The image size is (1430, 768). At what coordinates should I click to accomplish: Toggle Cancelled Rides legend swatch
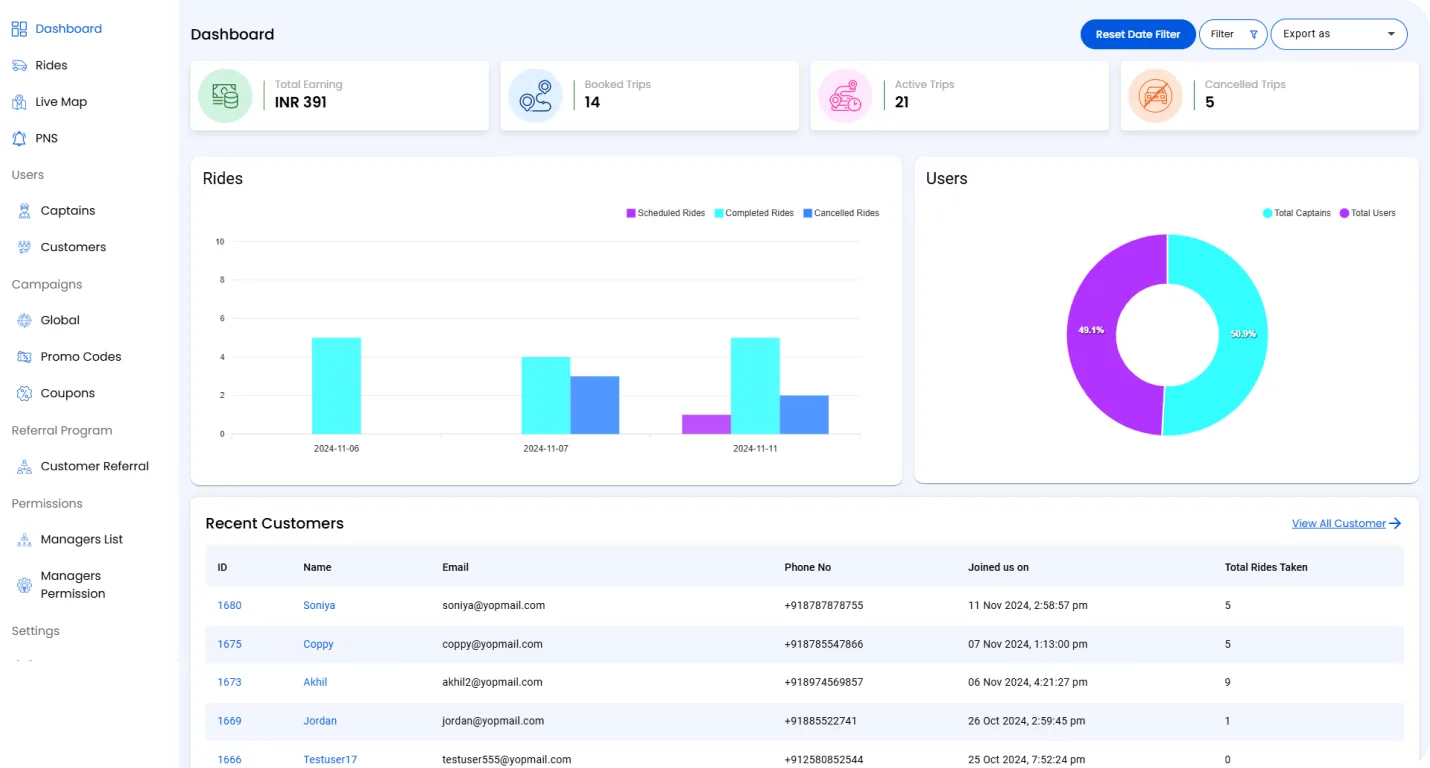coord(808,213)
